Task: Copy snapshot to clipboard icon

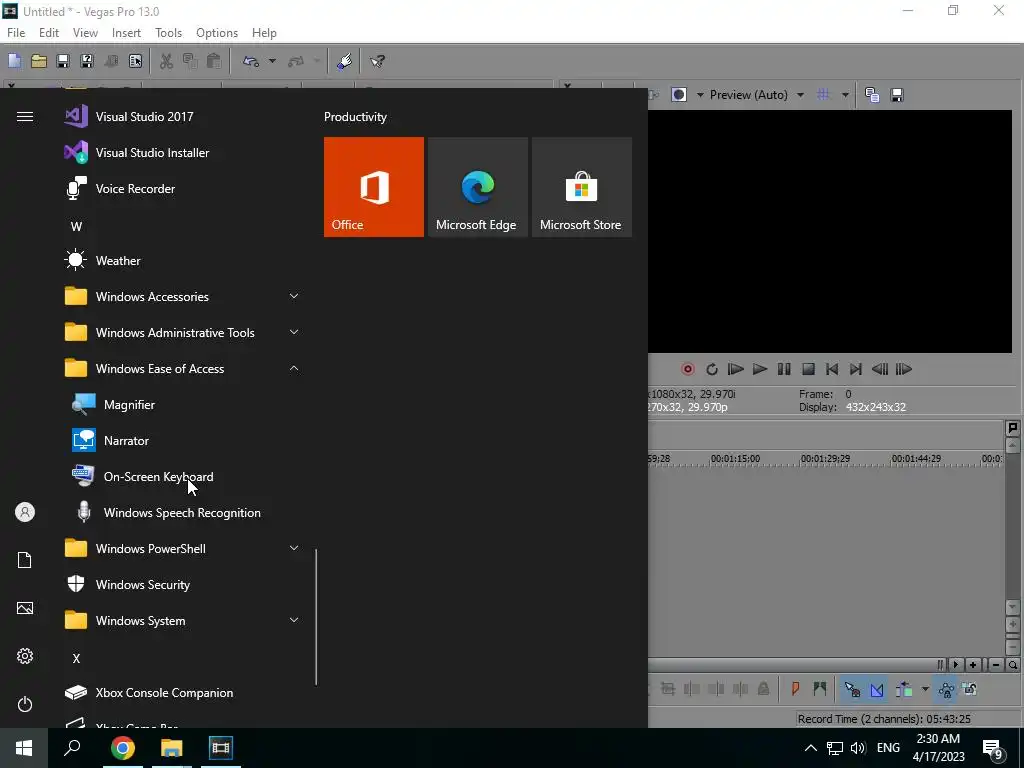Action: pyautogui.click(x=872, y=95)
